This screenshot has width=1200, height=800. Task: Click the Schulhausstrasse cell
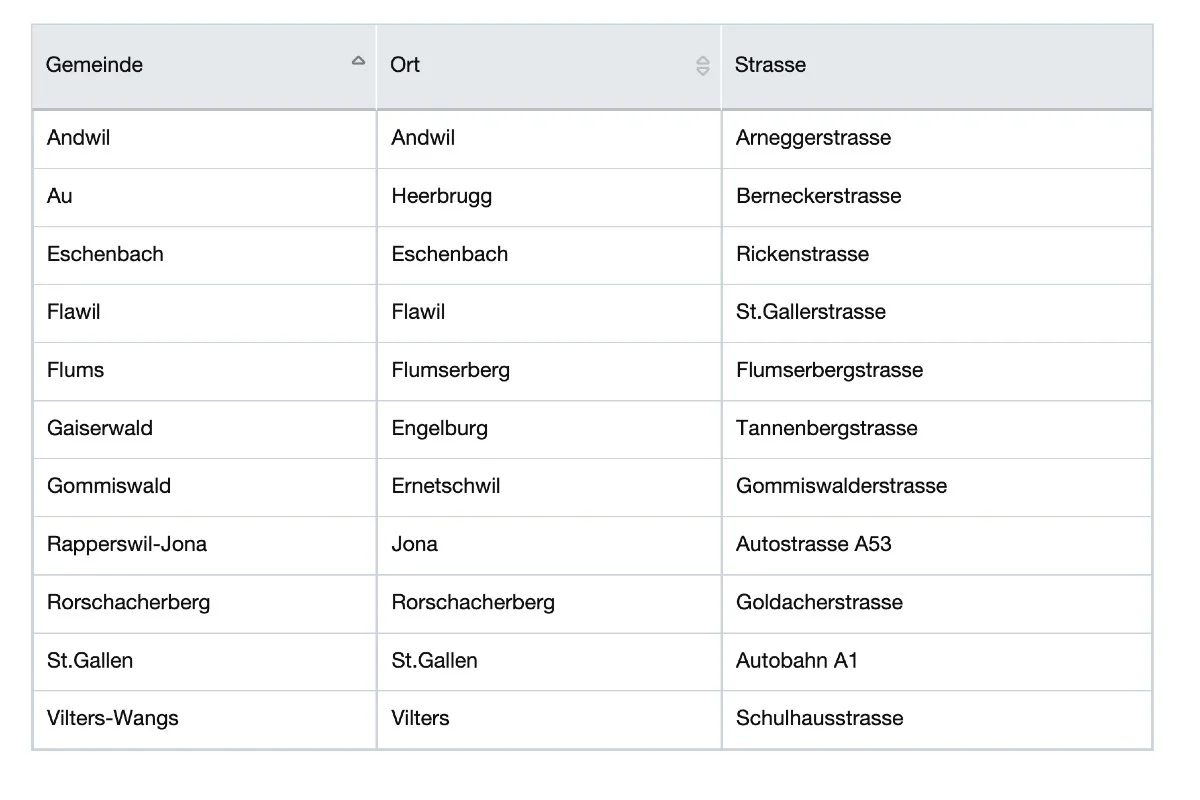[937, 719]
